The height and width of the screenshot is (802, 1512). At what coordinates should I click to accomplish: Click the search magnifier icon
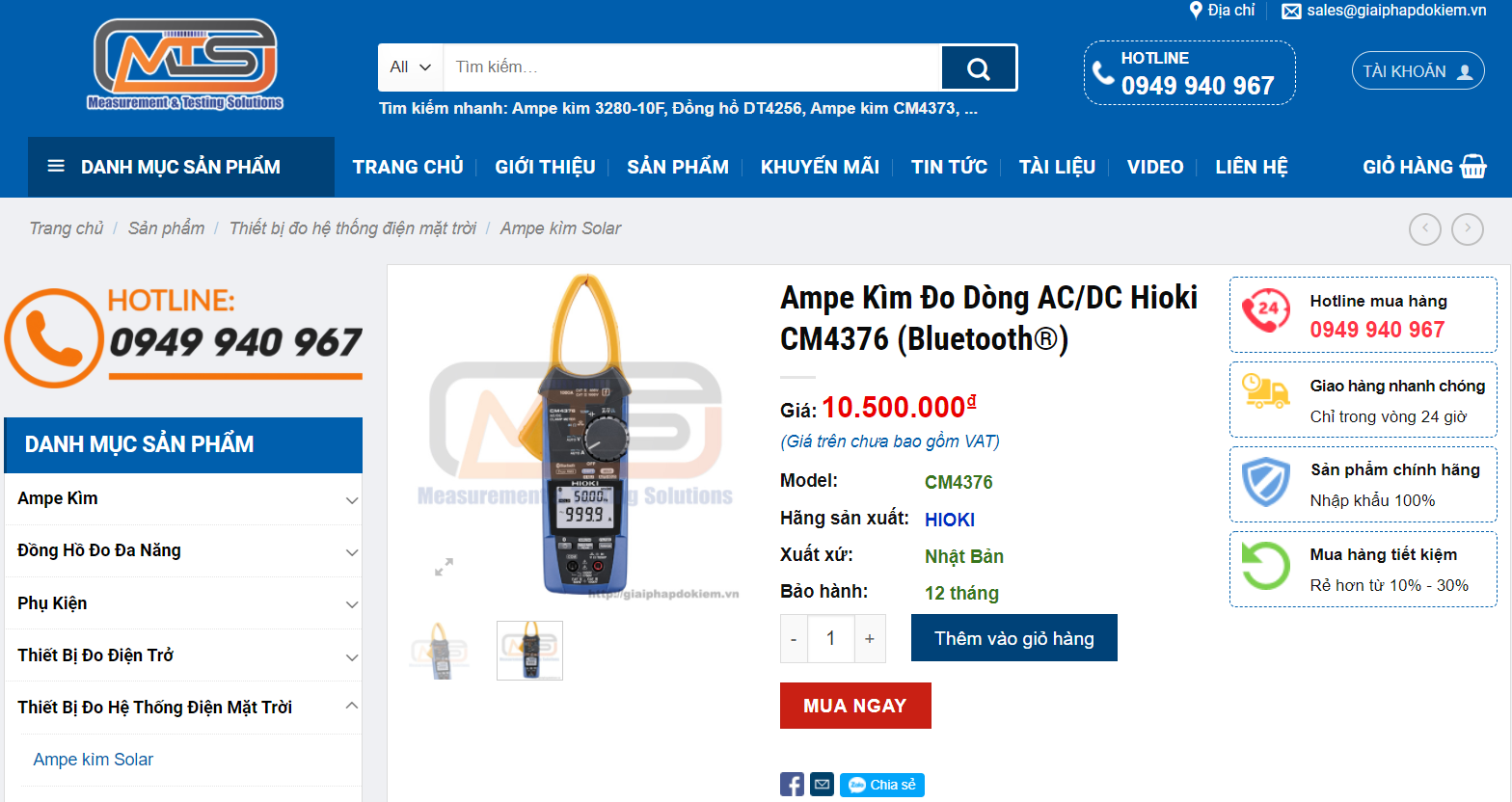point(978,67)
